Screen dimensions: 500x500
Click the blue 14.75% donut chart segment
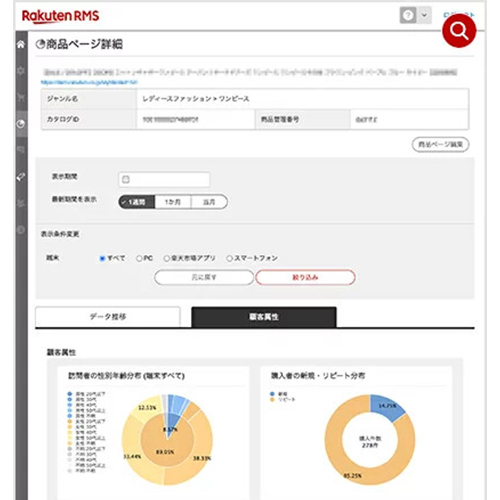(x=387, y=407)
